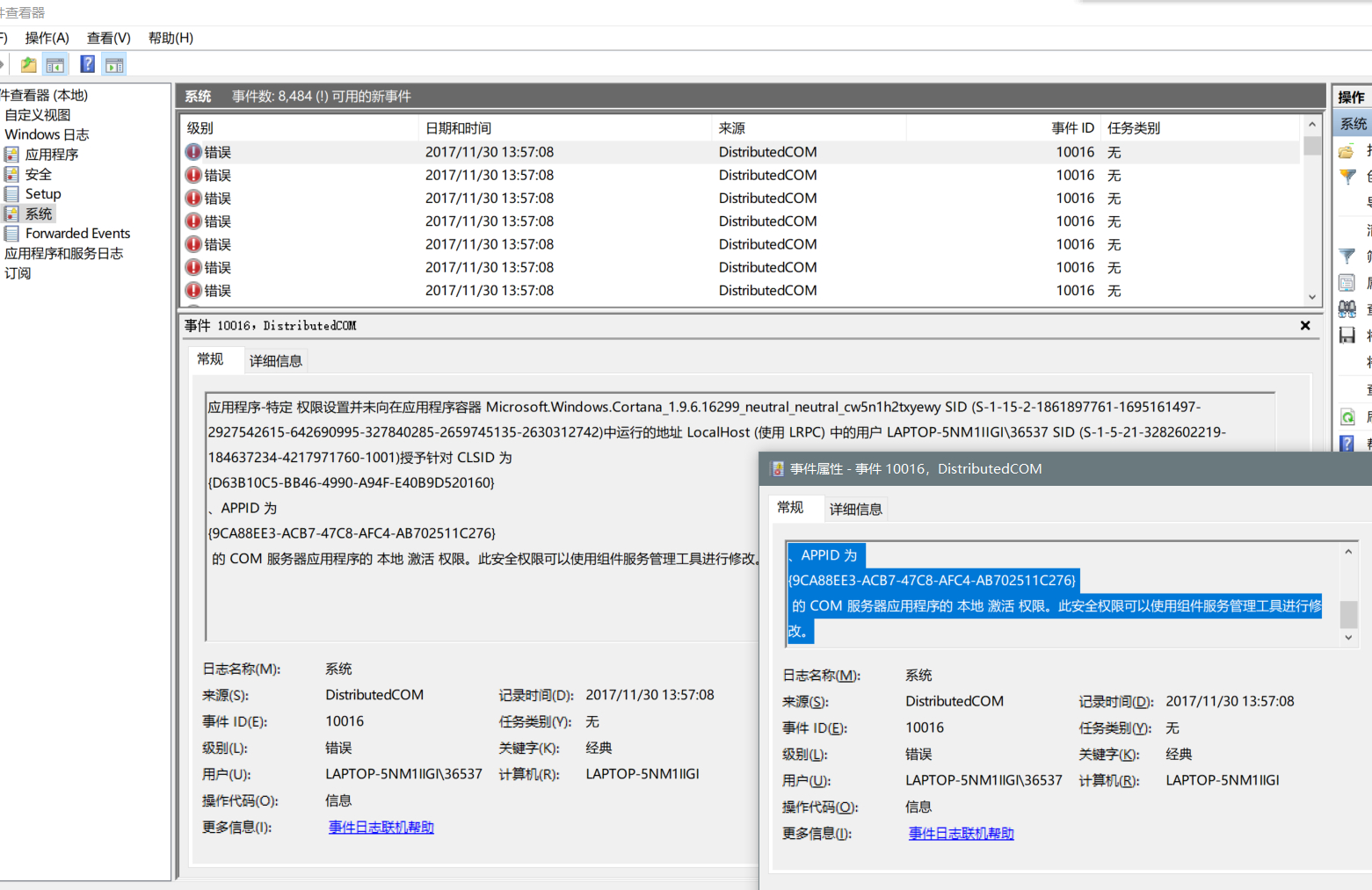Open the 帮助(H) menu
Screen dimensions: 1372x890
(171, 38)
